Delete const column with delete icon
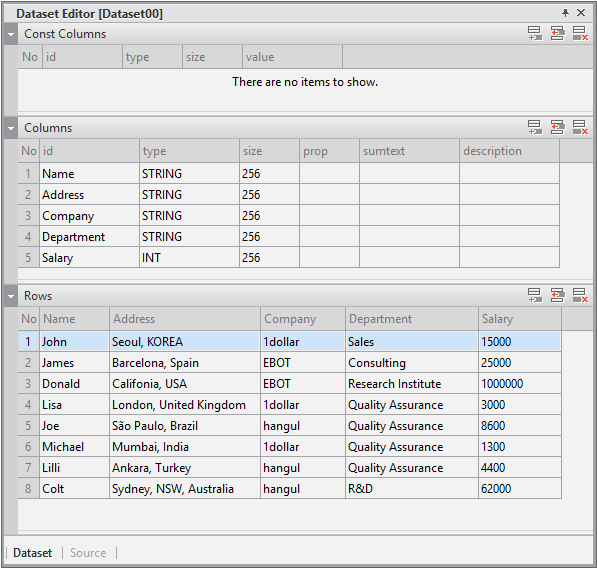The width and height of the screenshot is (597, 568). [x=580, y=34]
